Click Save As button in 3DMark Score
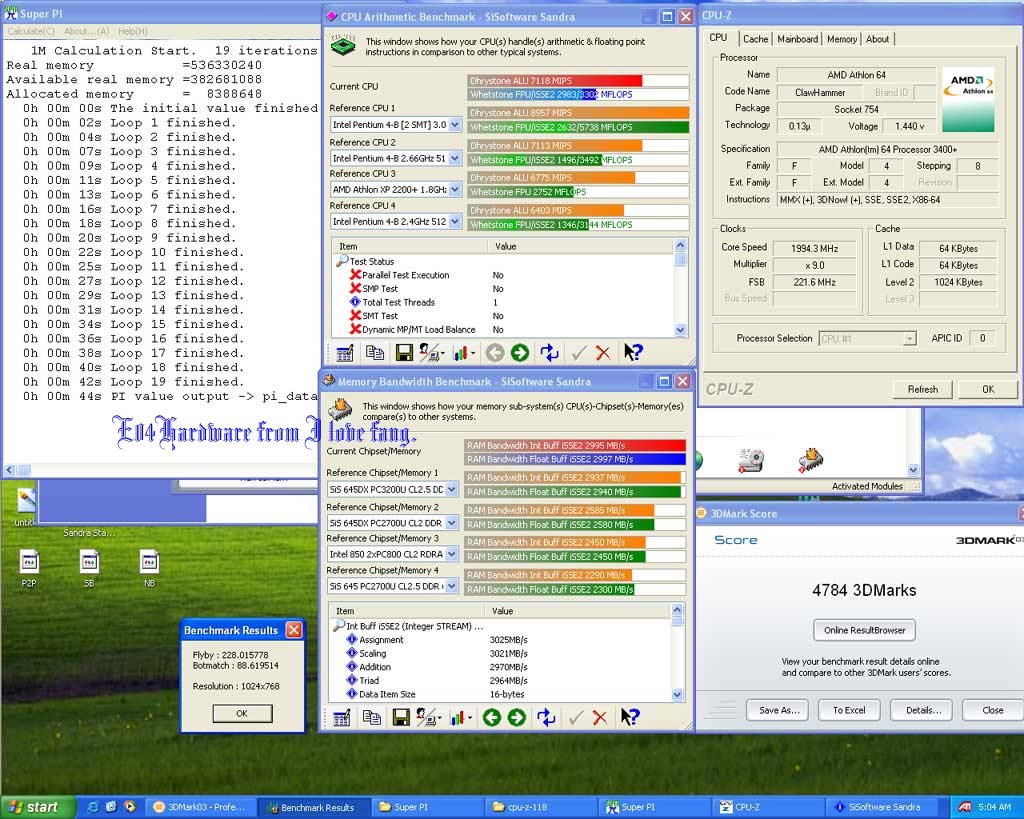 pyautogui.click(x=779, y=710)
